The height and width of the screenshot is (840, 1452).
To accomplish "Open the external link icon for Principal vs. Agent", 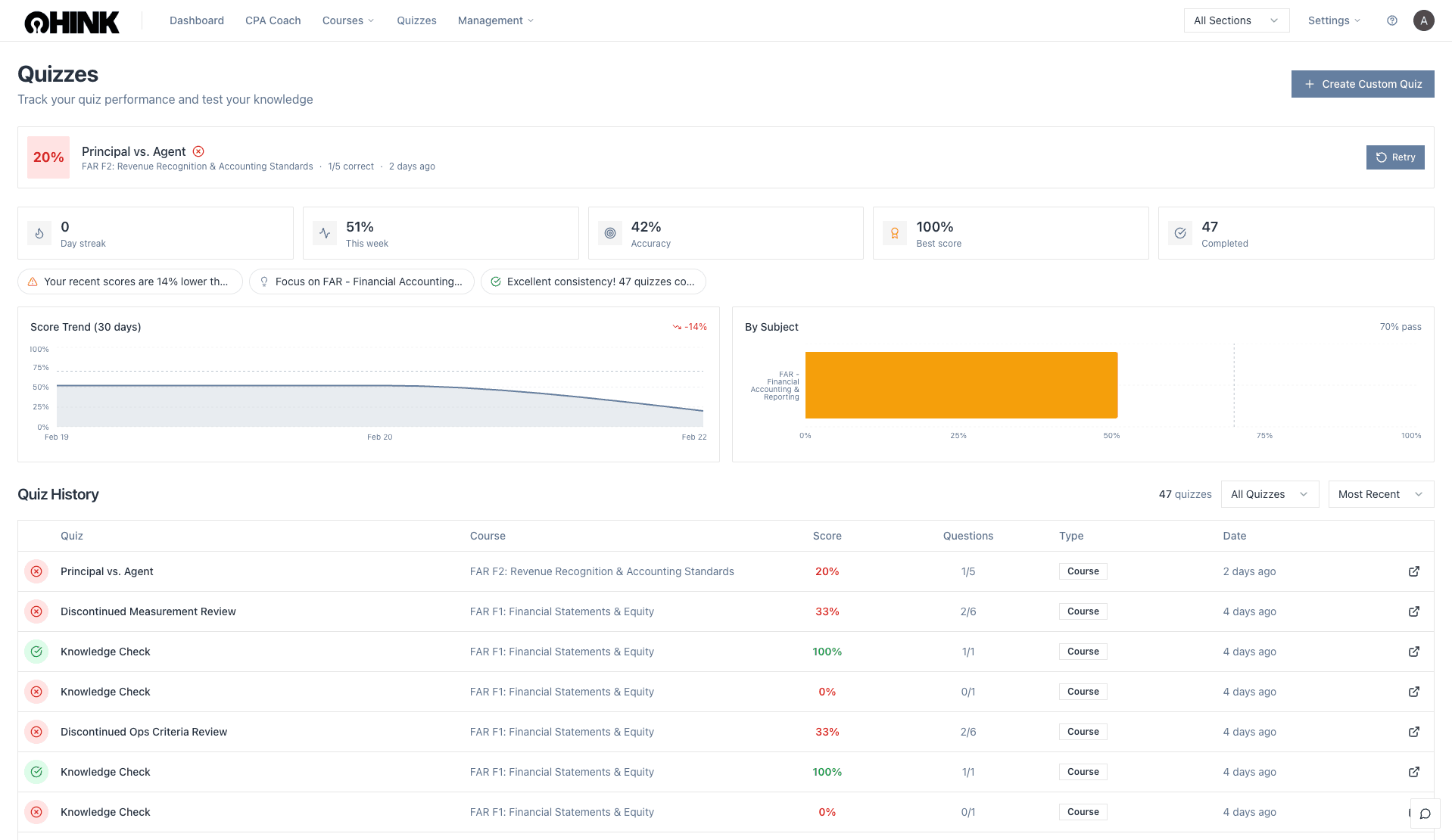I will click(1413, 571).
